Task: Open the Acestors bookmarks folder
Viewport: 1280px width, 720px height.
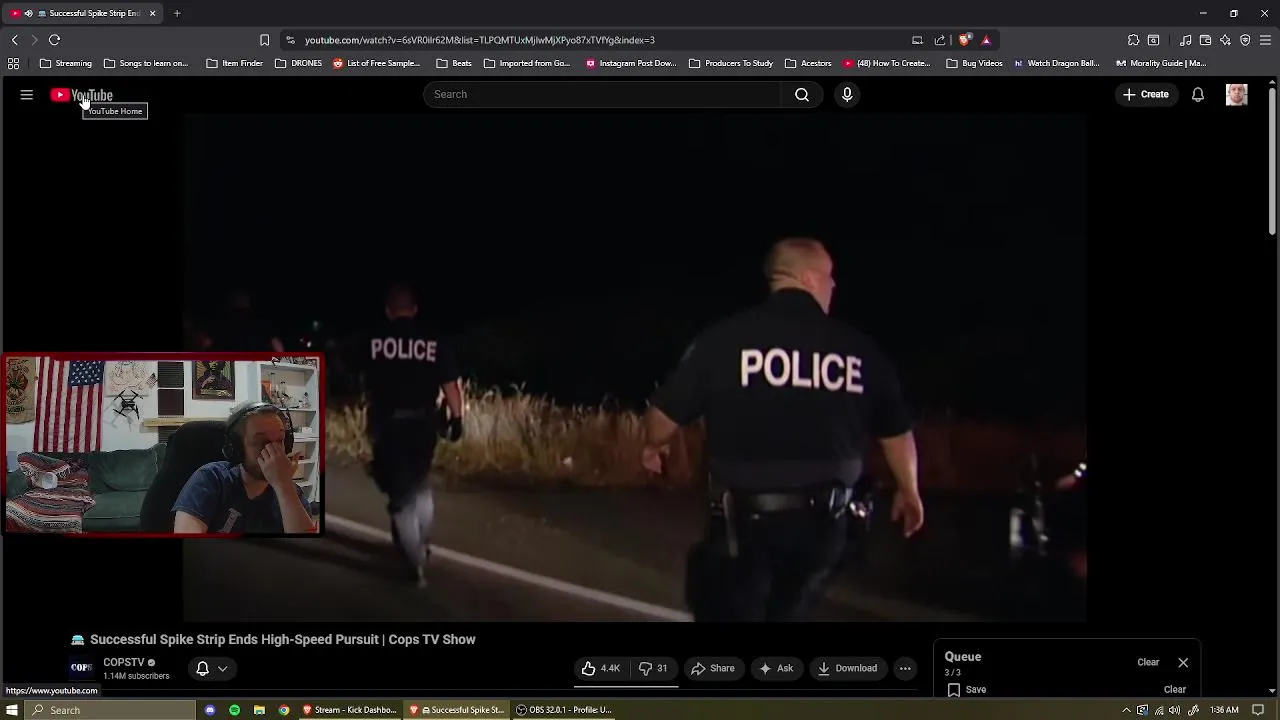Action: click(x=808, y=63)
